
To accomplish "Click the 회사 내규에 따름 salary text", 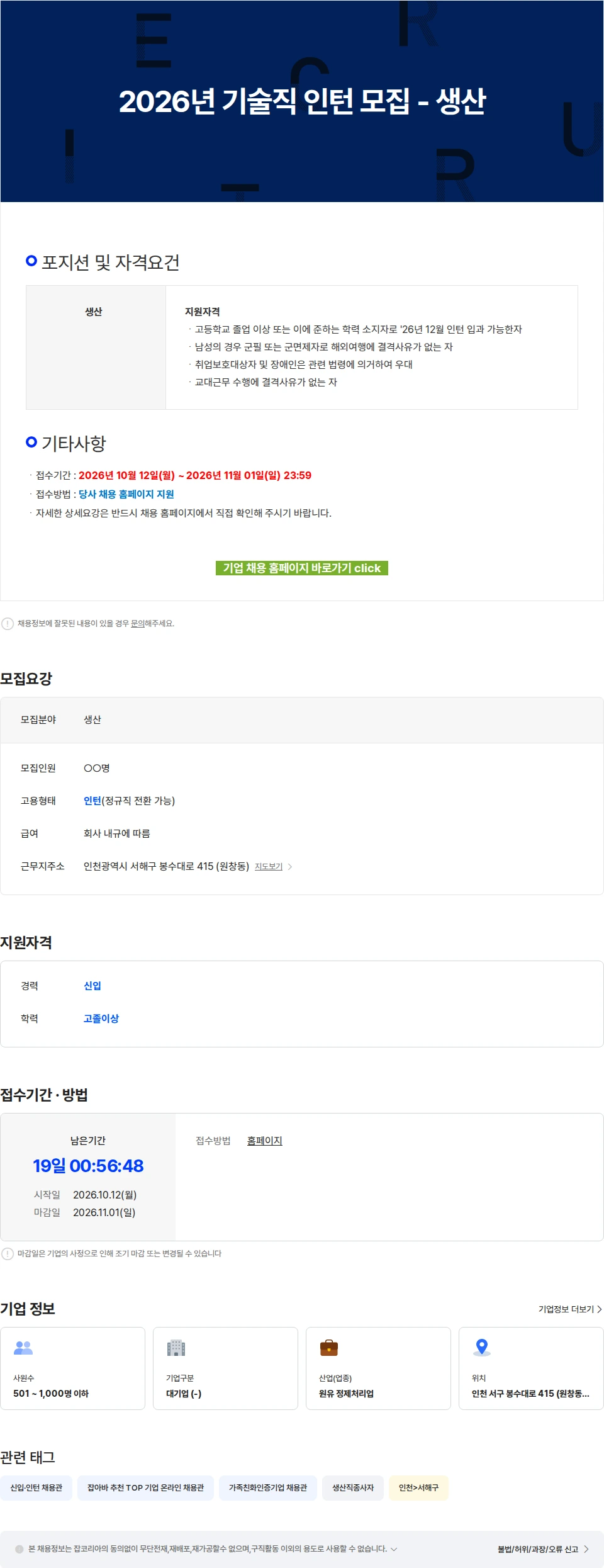I will (x=117, y=833).
